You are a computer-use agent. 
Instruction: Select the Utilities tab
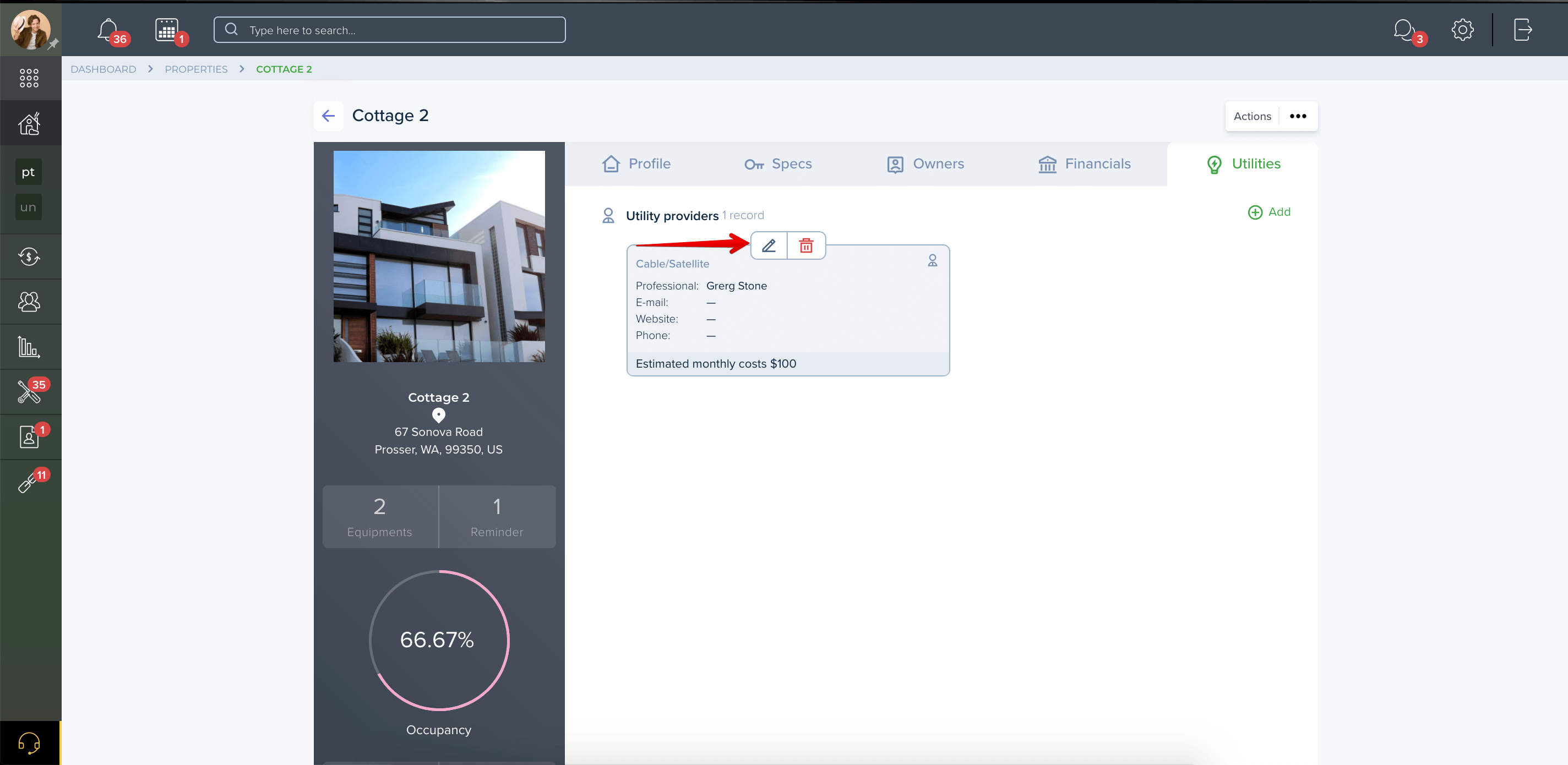(1243, 163)
